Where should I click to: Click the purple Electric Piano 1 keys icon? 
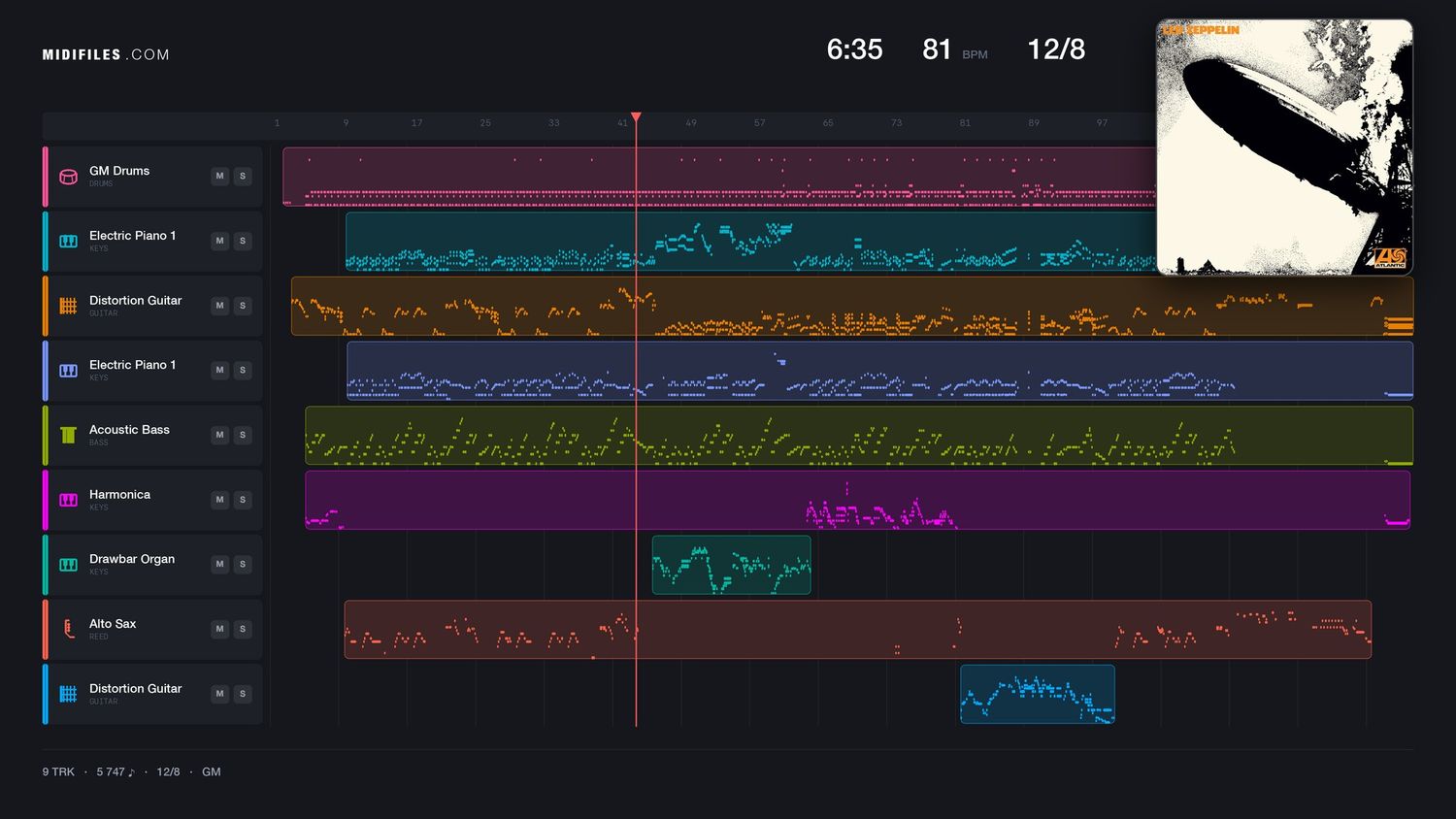coord(69,371)
